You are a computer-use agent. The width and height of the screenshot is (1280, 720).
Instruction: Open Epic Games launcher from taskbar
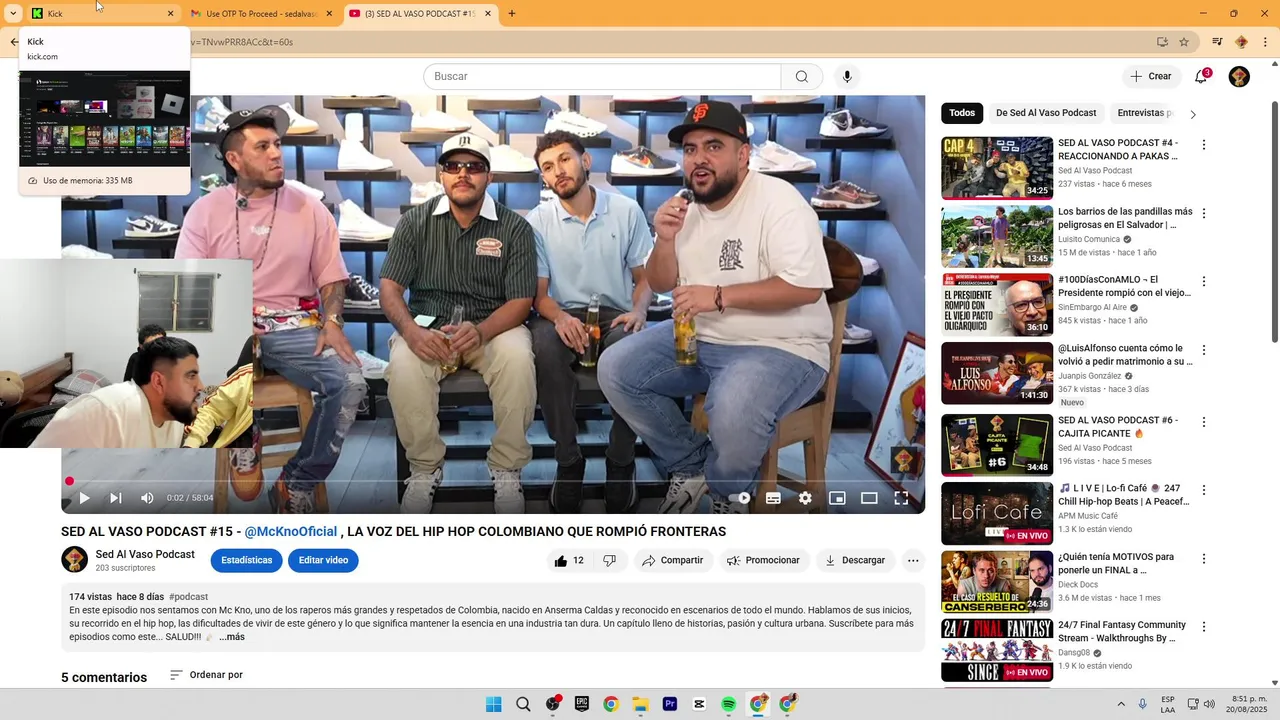click(582, 704)
